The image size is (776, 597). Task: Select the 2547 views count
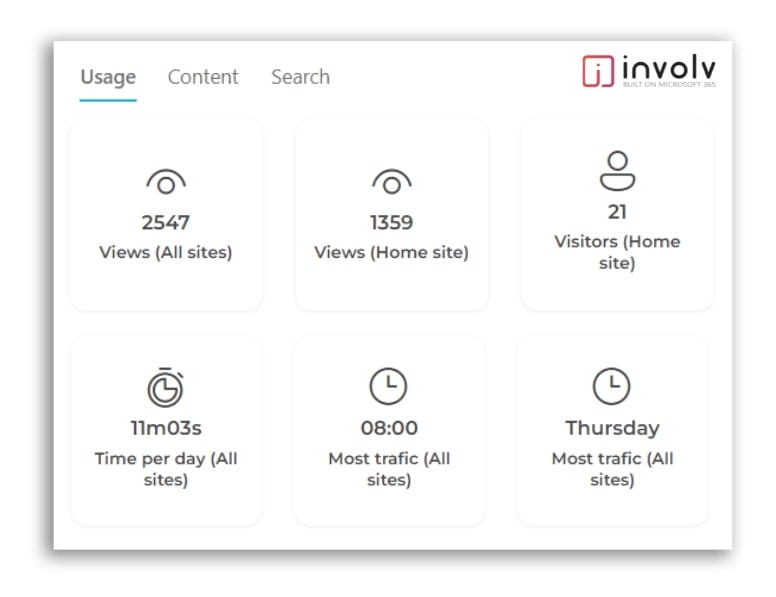pos(166,222)
